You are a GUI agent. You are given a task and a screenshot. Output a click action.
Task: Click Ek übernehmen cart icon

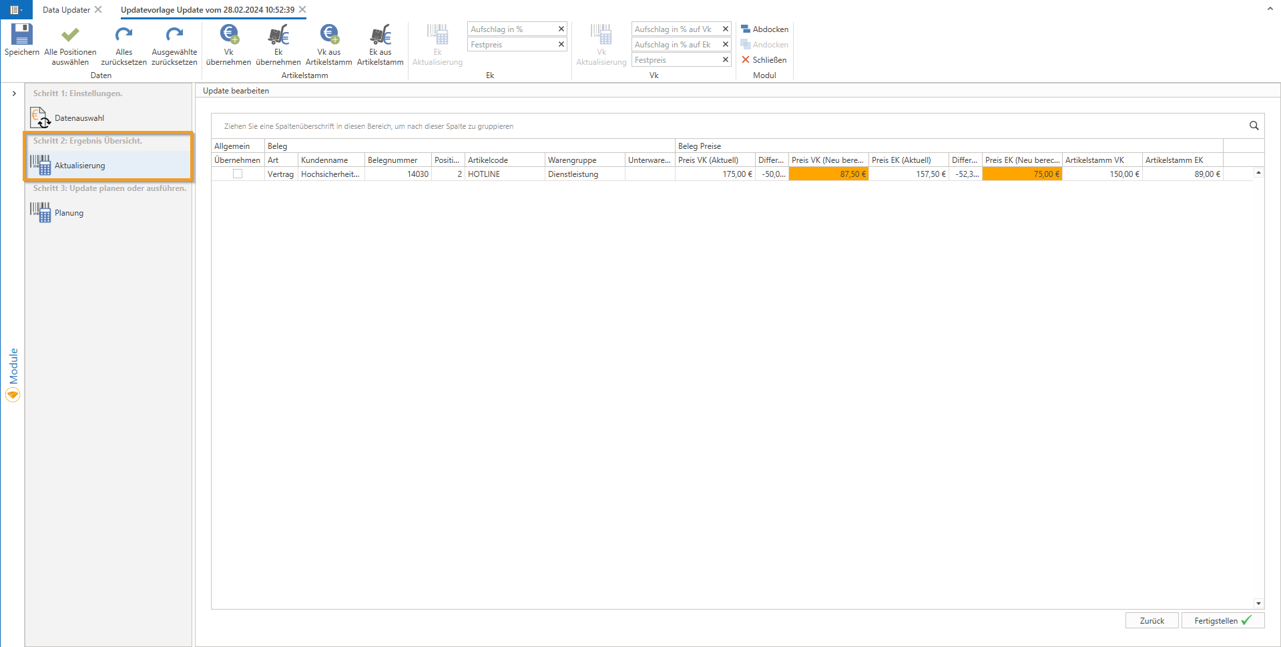click(278, 36)
